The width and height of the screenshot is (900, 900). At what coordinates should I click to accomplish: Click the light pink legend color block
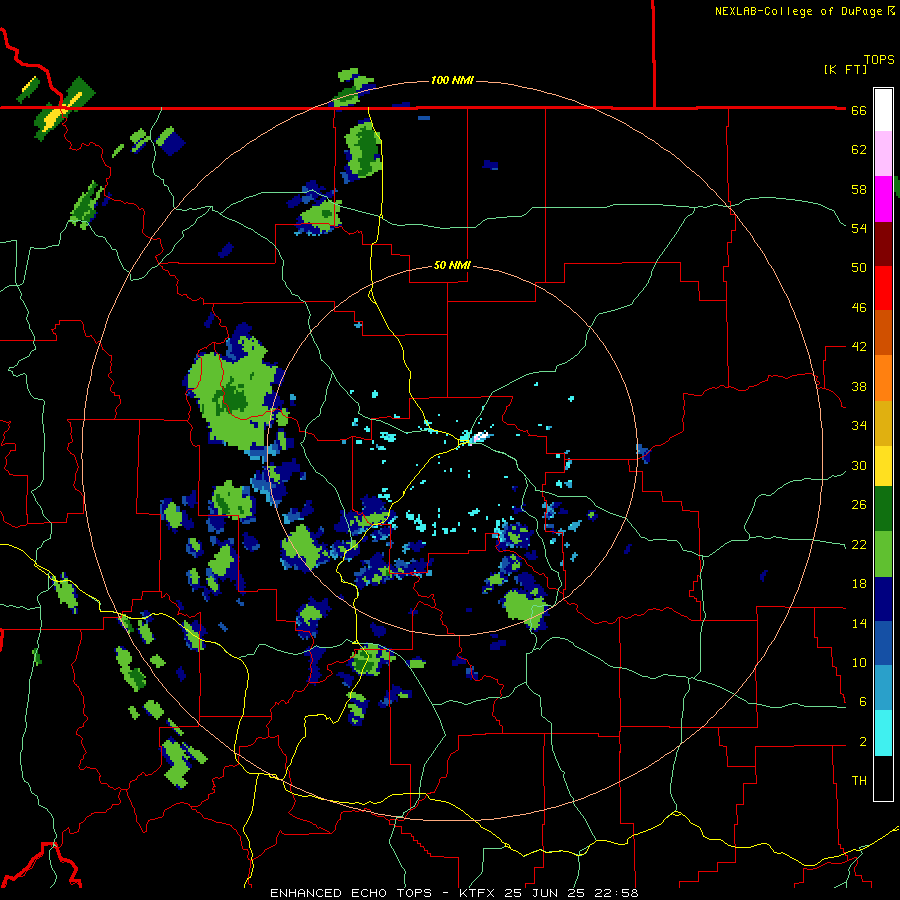[x=883, y=153]
